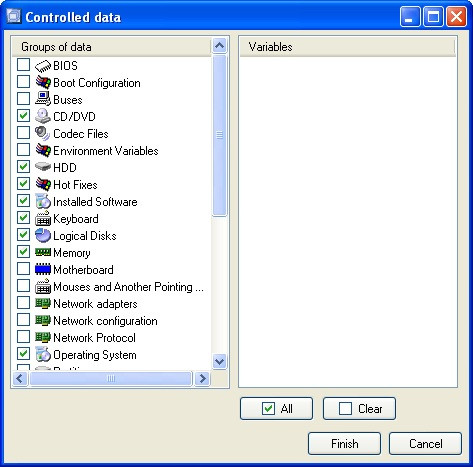Click the Motherboard chip icon
Screen dimensions: 473x467
[x=43, y=269]
